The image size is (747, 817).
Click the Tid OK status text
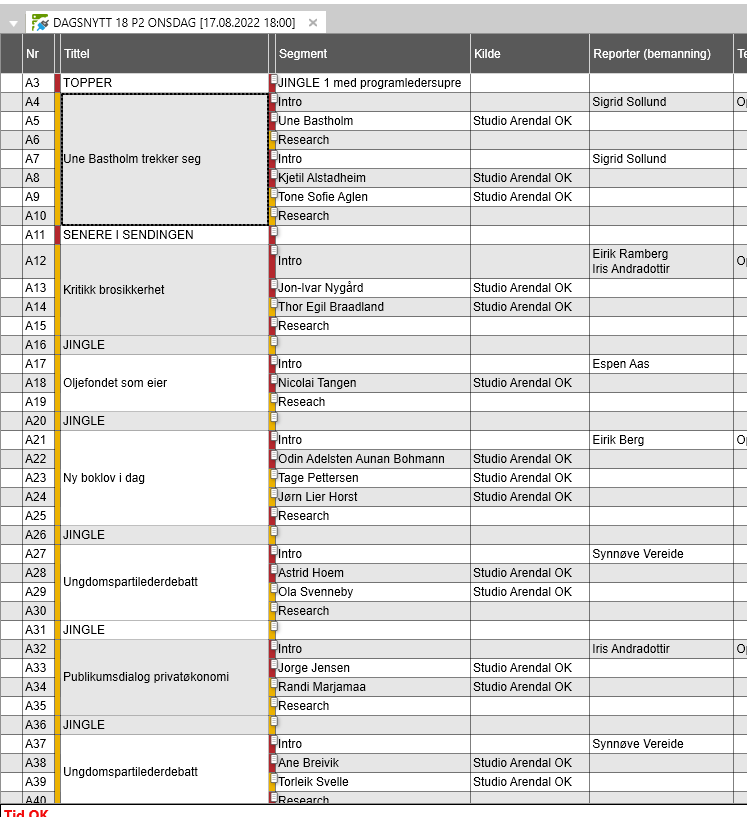pyautogui.click(x=26, y=813)
